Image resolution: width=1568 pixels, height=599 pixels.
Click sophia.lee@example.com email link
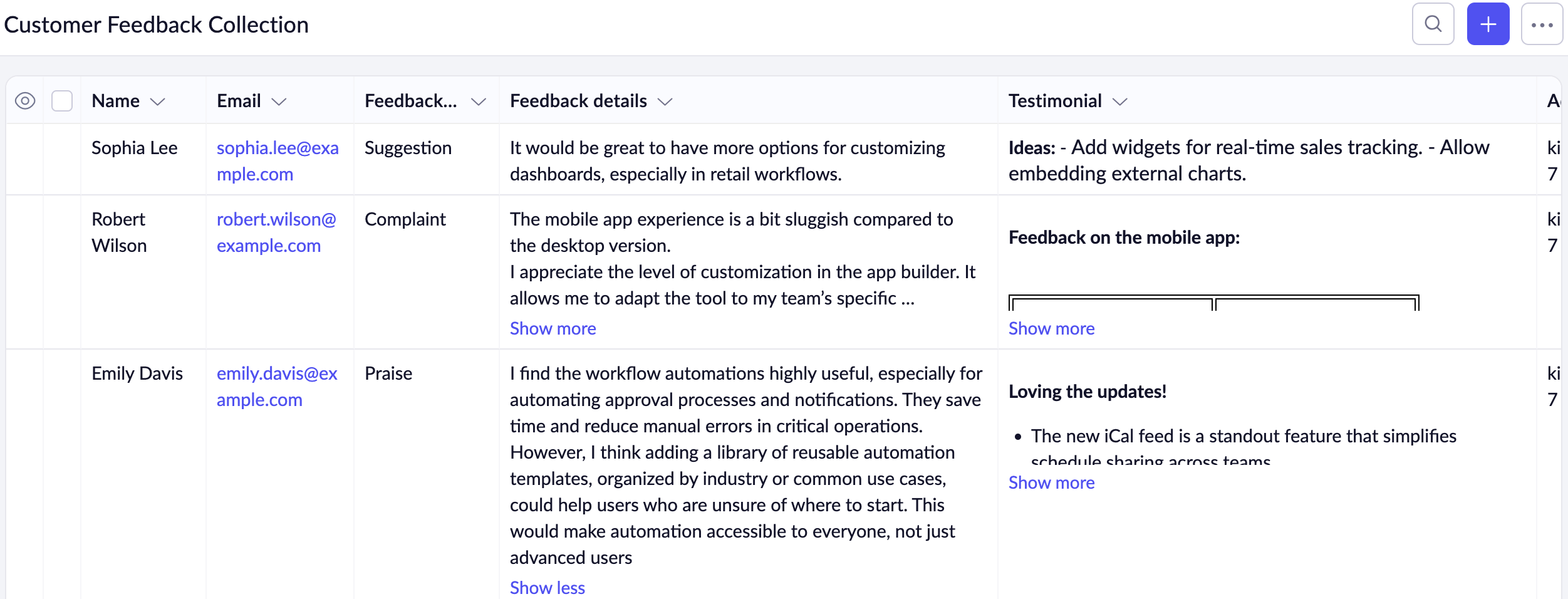(278, 160)
